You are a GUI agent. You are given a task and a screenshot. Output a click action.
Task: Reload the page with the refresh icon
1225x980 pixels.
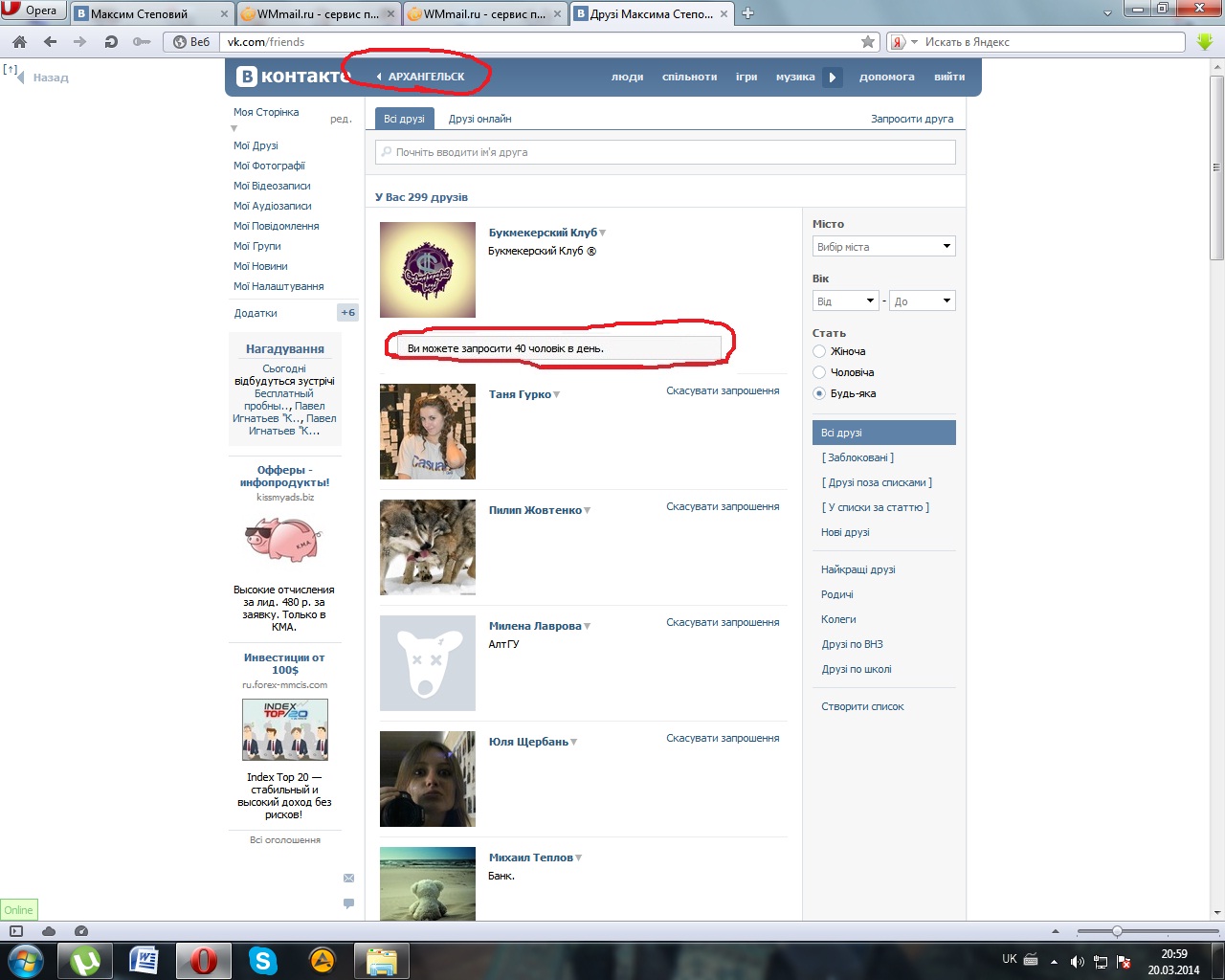pyautogui.click(x=111, y=42)
